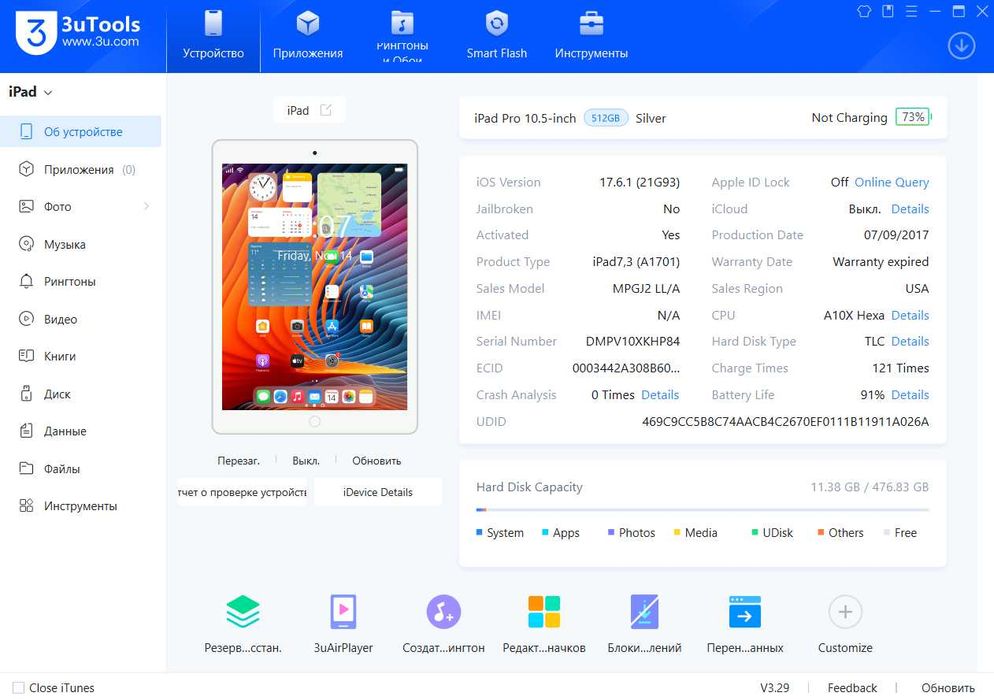Select Об устройстве in sidebar
Viewport: 994px width, 699px height.
click(81, 131)
